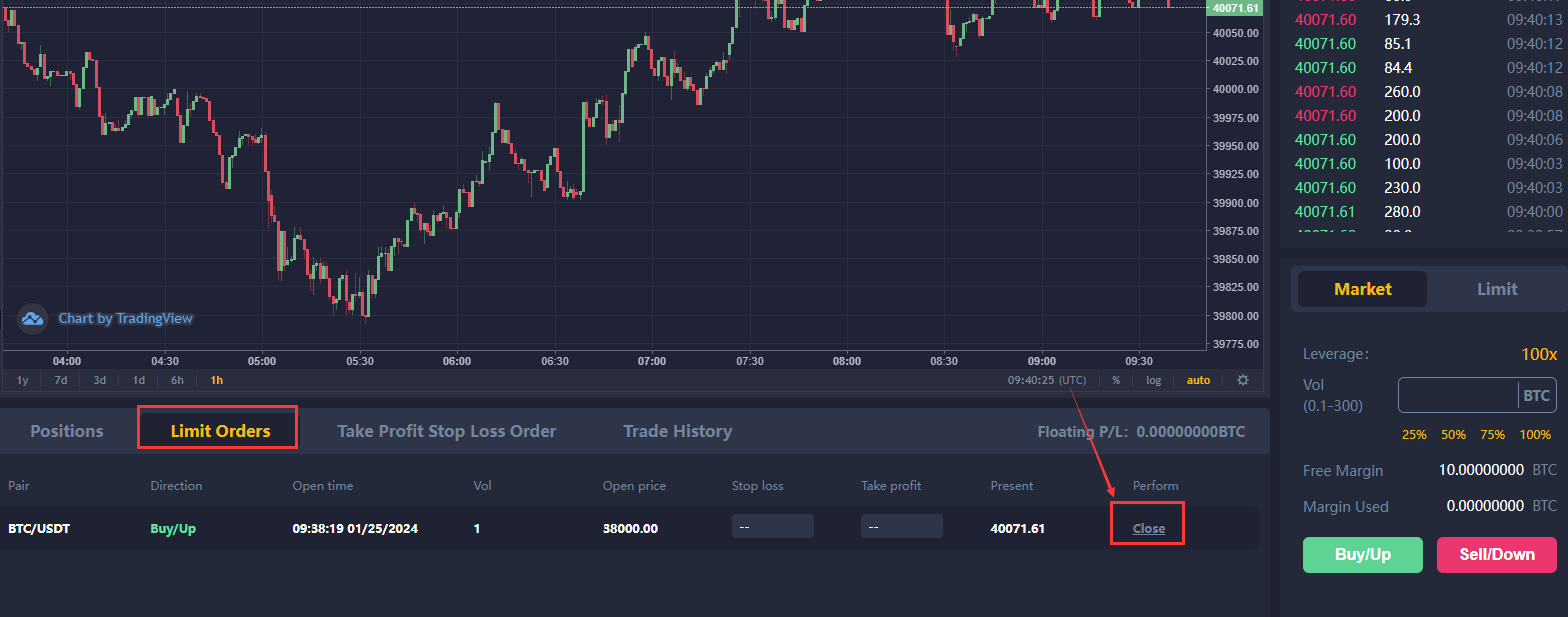This screenshot has height=617, width=1568.
Task: Close the BTC/USDT limit order
Action: (1148, 528)
